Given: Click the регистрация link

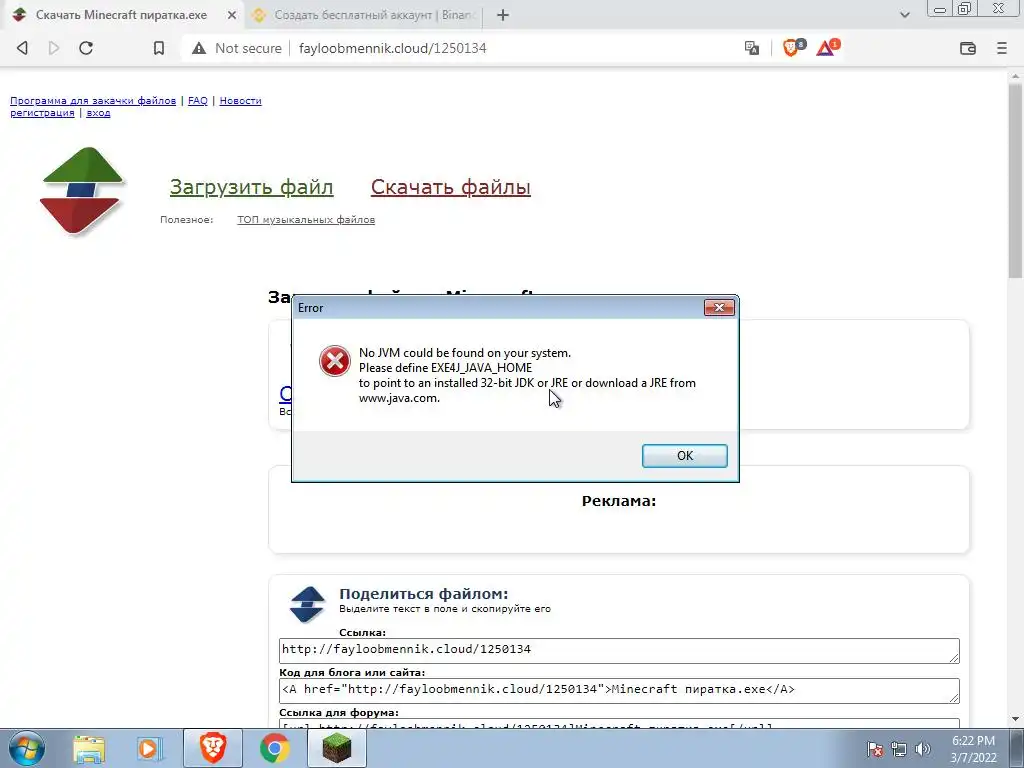Looking at the screenshot, I should 42,113.
